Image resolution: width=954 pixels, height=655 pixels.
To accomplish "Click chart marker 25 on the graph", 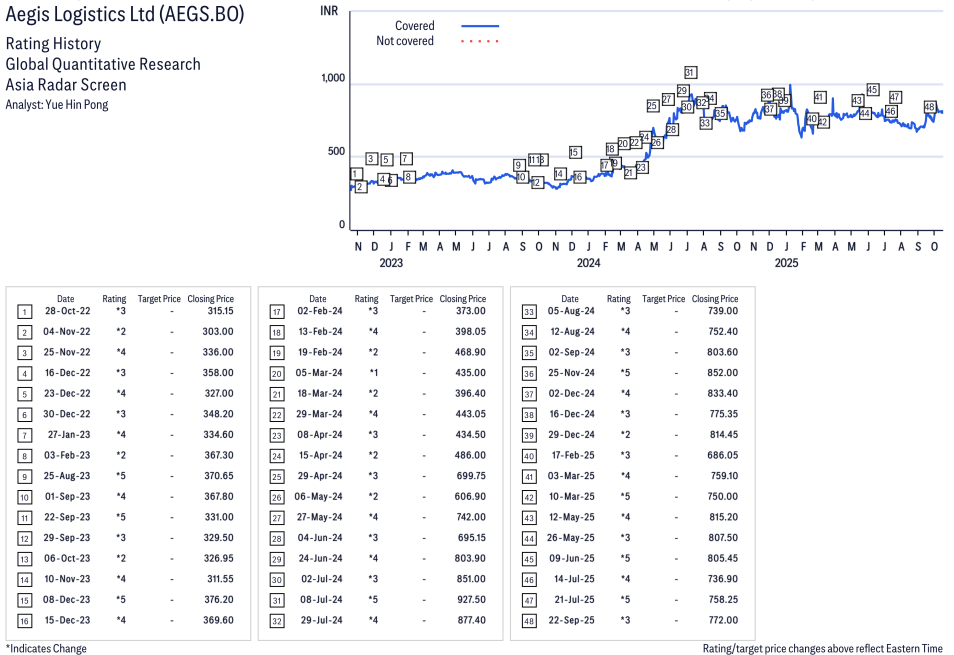I will (653, 105).
